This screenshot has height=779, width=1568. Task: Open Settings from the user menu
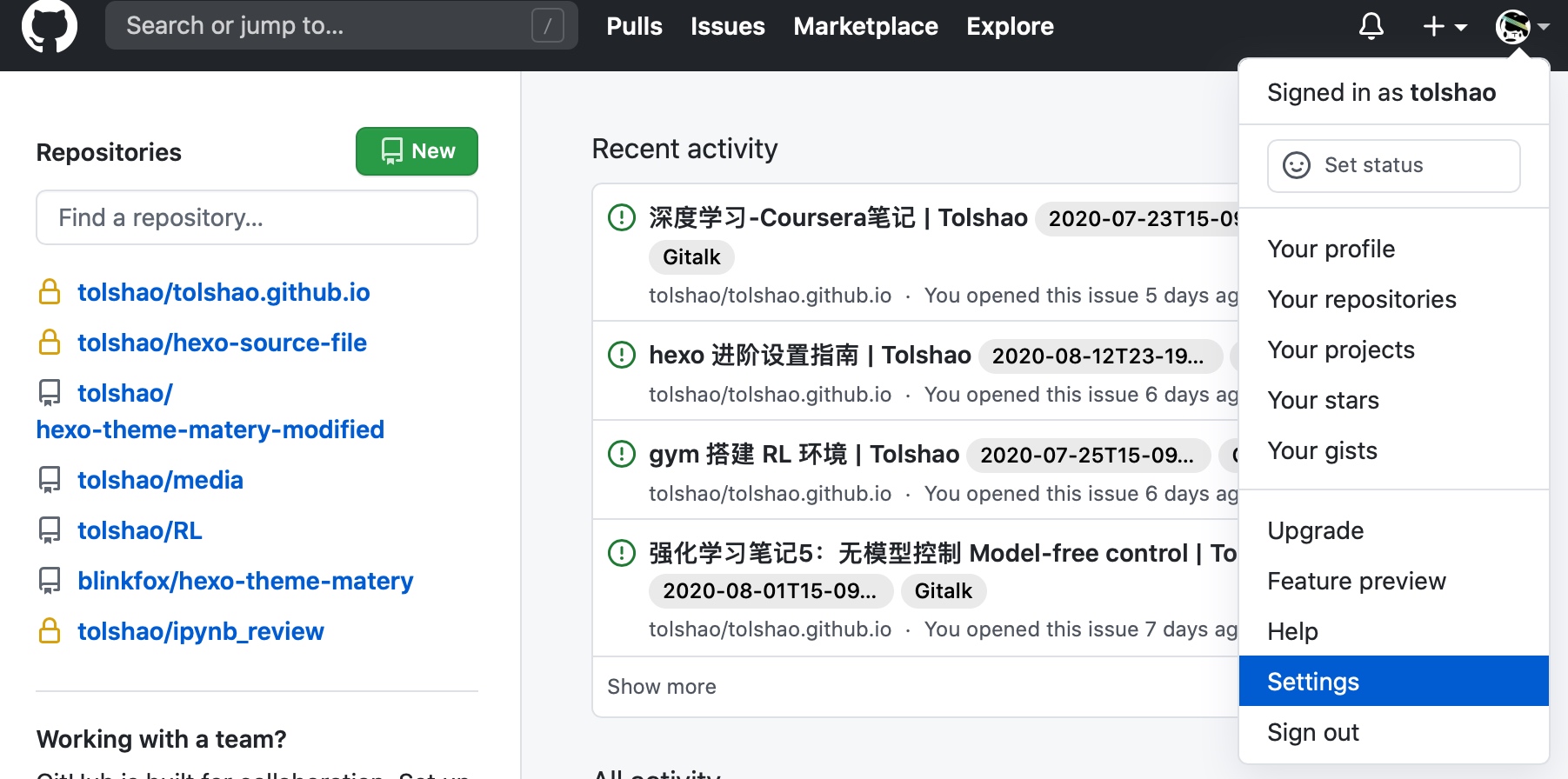click(1393, 681)
